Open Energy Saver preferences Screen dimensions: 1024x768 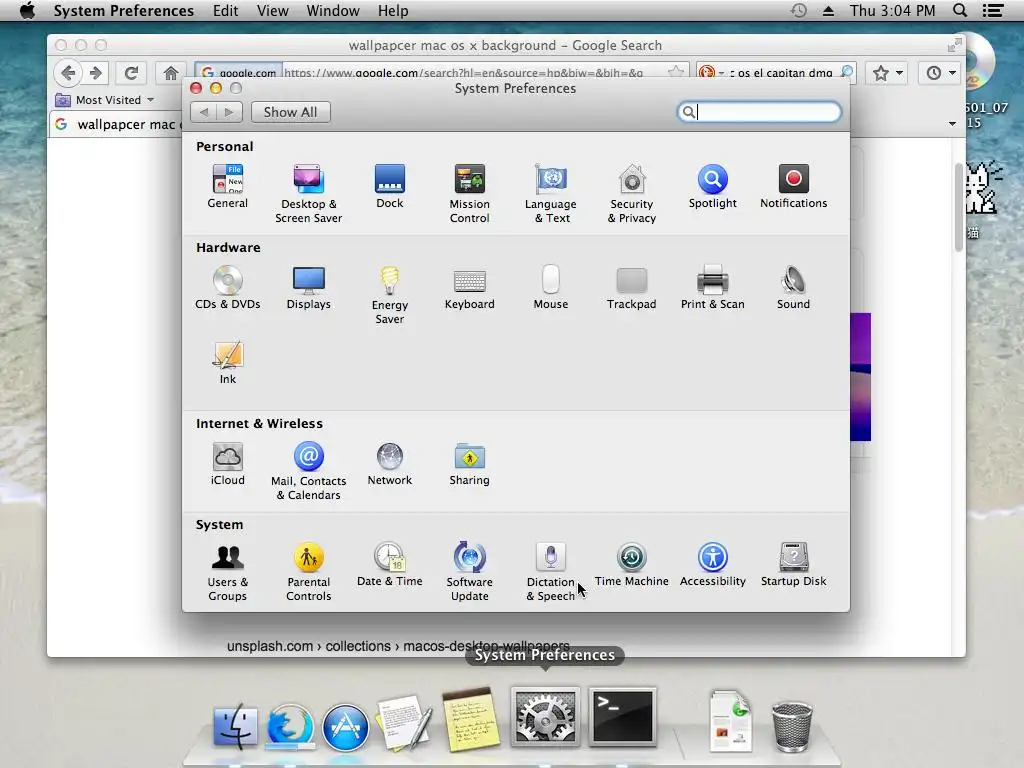pyautogui.click(x=389, y=295)
